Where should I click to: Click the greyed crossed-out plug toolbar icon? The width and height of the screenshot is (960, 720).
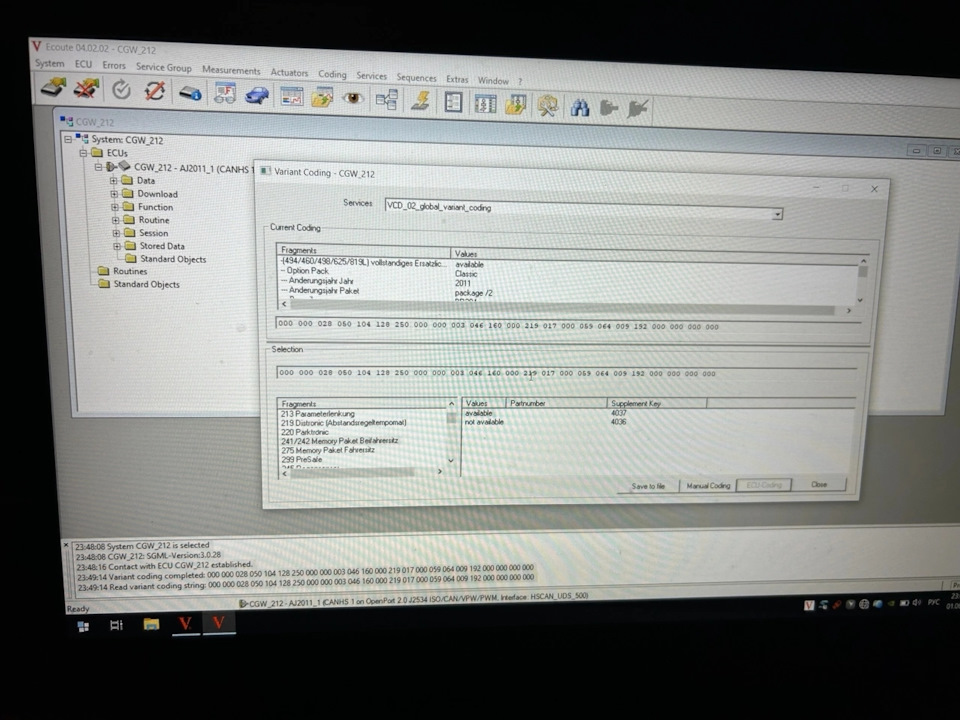[x=637, y=110]
